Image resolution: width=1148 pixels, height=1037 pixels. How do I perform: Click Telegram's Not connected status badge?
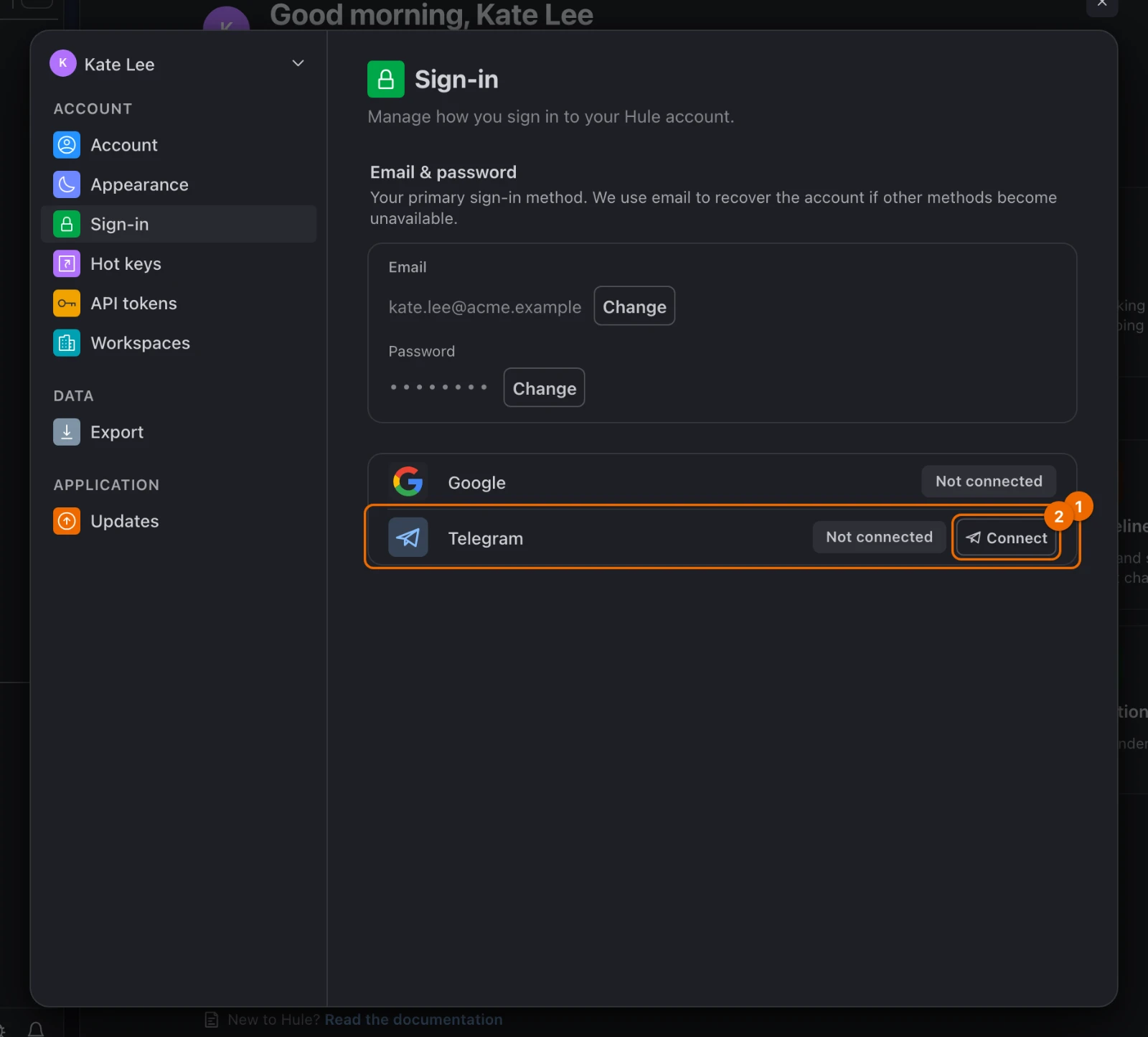879,537
